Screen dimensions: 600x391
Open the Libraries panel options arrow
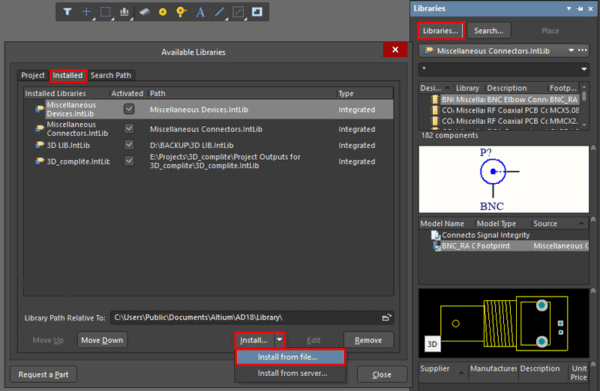tap(569, 8)
